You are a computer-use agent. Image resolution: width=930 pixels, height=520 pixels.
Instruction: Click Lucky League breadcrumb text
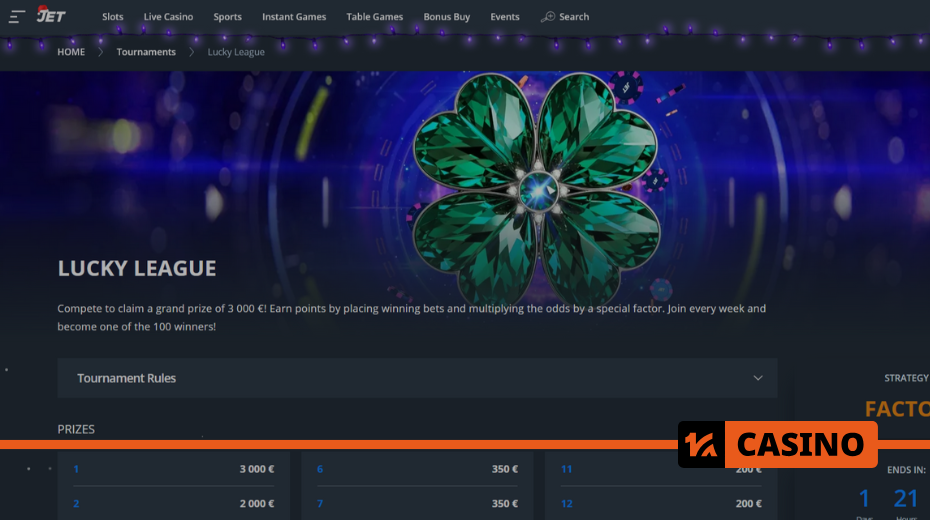[236, 52]
